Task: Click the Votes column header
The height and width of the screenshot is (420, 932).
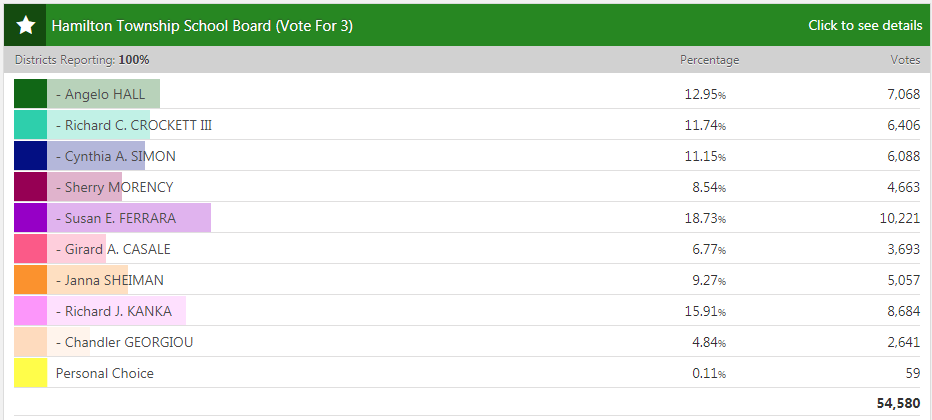Action: (x=905, y=60)
